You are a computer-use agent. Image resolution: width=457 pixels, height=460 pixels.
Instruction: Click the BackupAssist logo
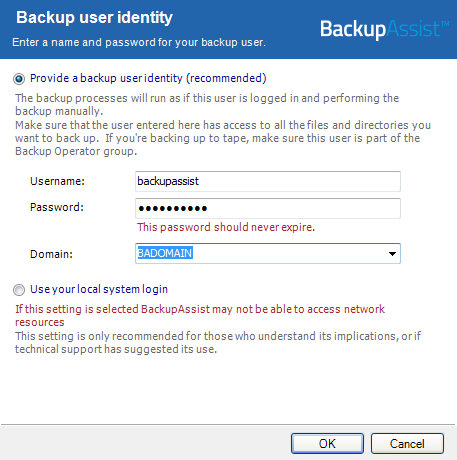(384, 29)
